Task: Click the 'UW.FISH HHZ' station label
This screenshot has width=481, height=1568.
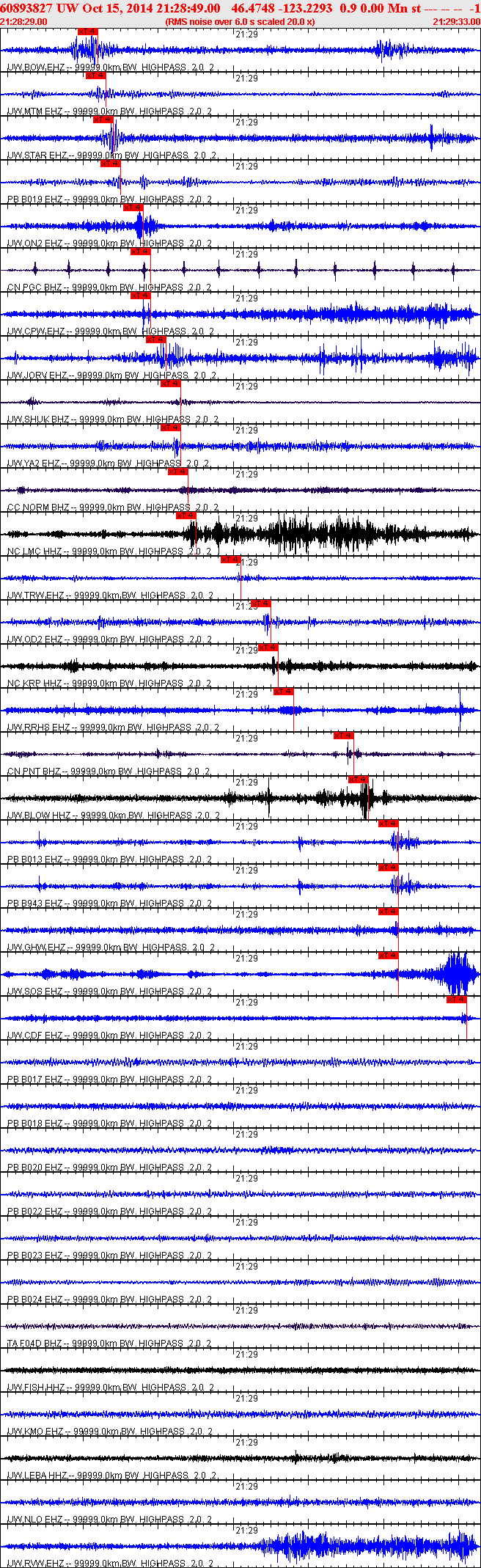Action: pyautogui.click(x=36, y=1388)
